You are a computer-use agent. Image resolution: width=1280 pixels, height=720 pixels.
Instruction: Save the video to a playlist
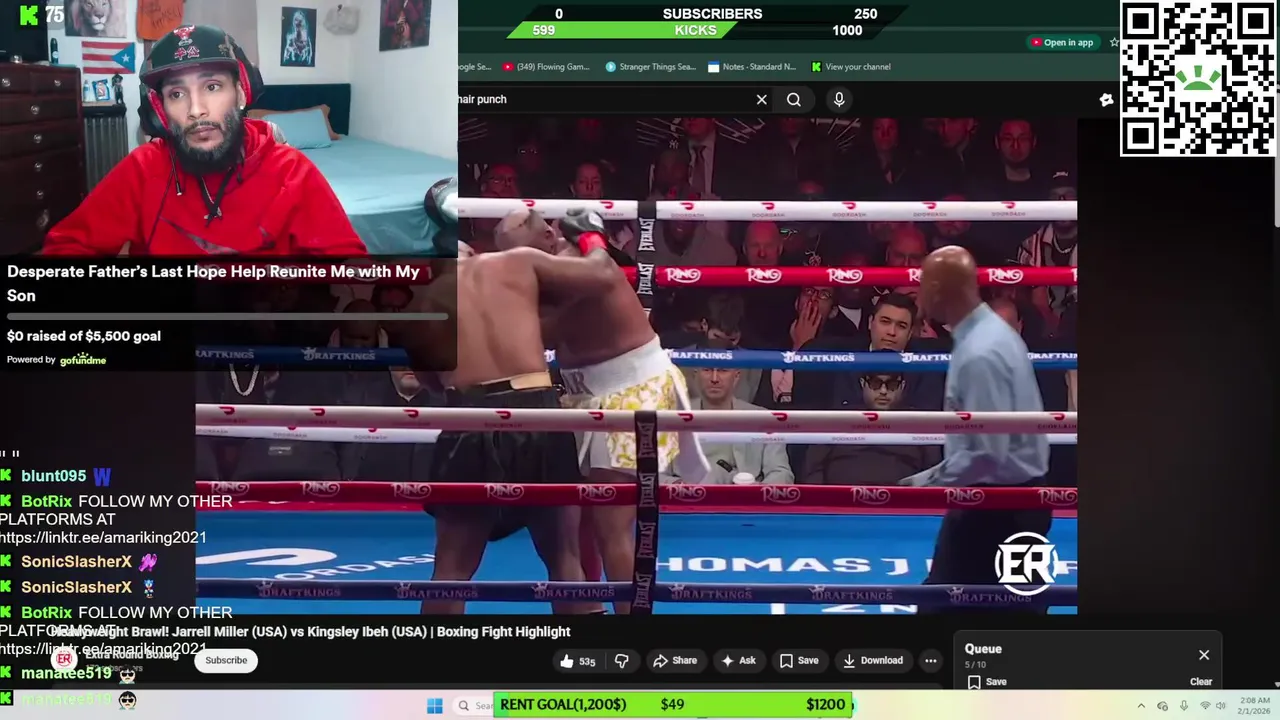click(x=799, y=661)
